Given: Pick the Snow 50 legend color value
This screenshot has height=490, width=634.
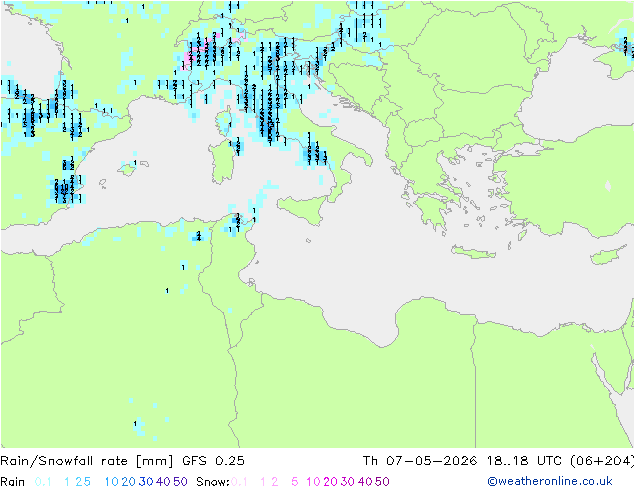Looking at the screenshot, I should pyautogui.click(x=382, y=482).
